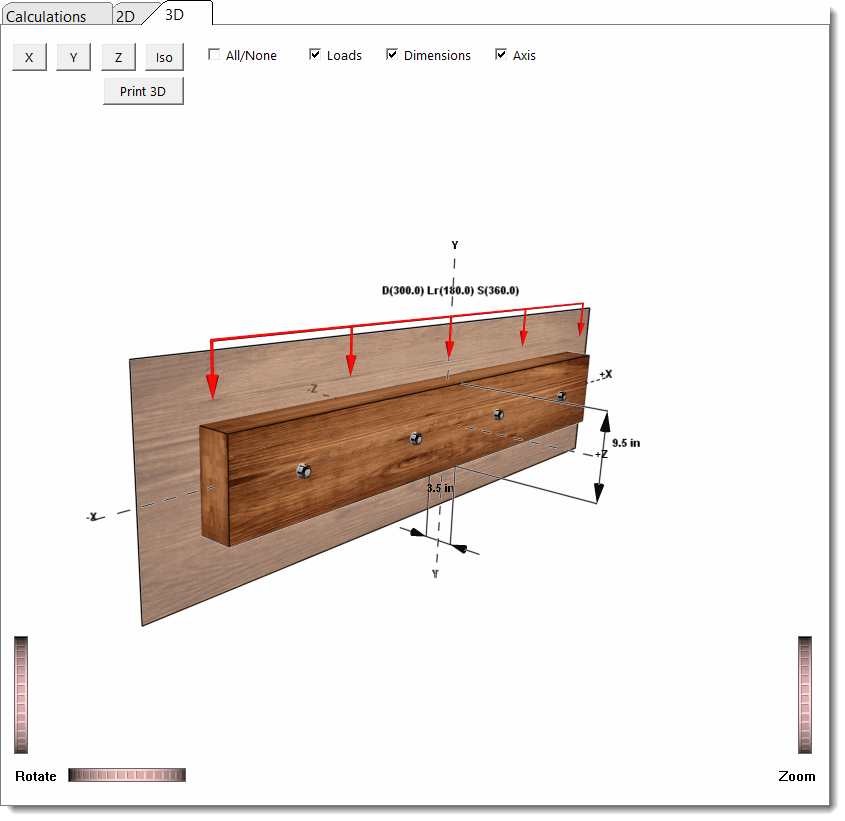Select the Z view button

click(x=118, y=57)
